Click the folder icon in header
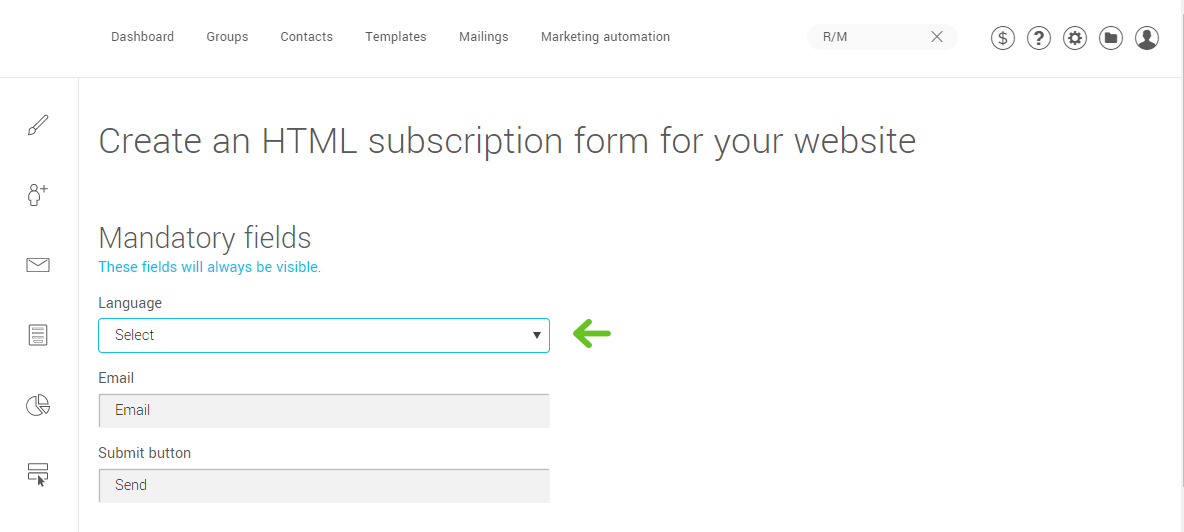The image size is (1184, 532). coord(1111,38)
